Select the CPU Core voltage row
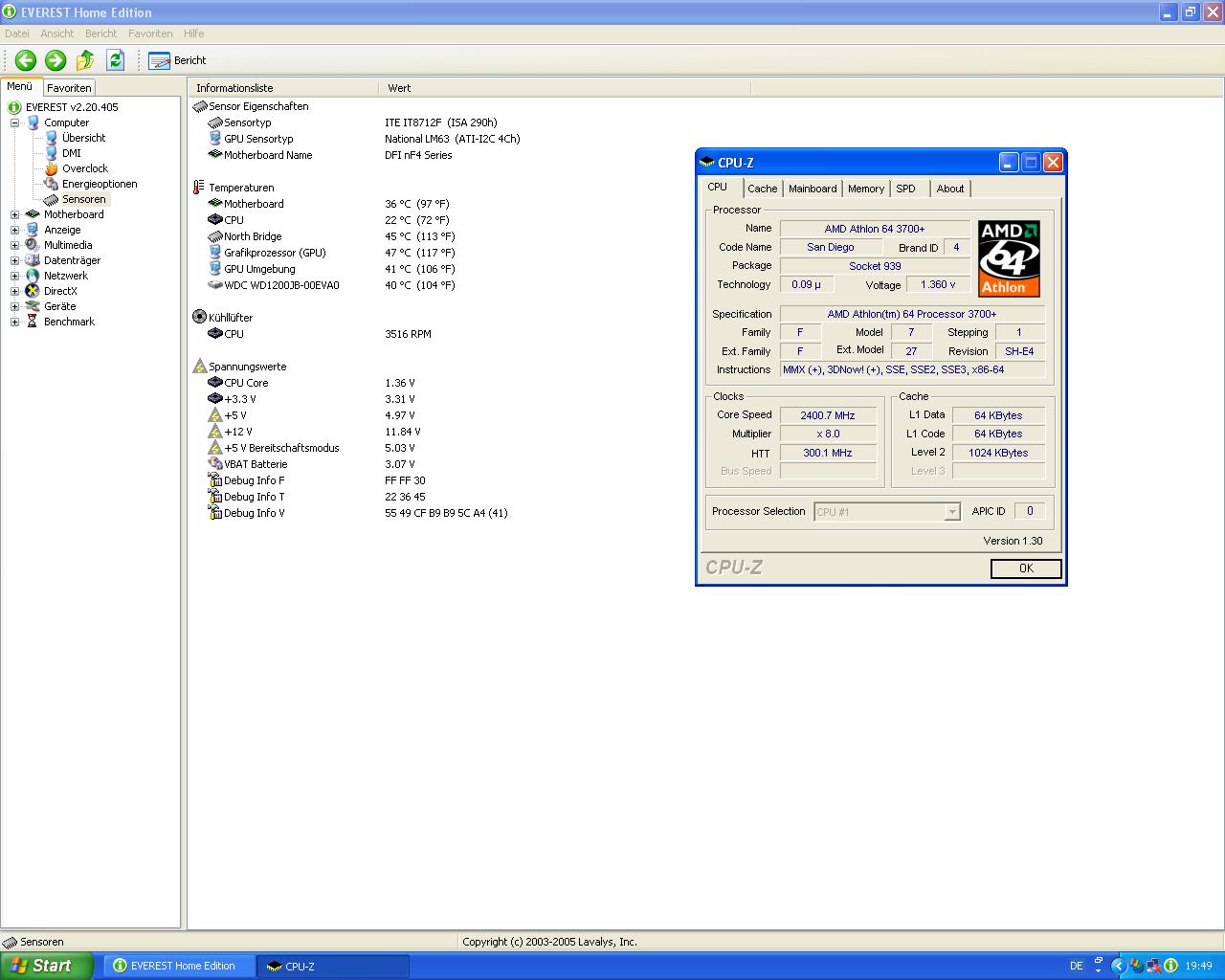 coord(246,383)
